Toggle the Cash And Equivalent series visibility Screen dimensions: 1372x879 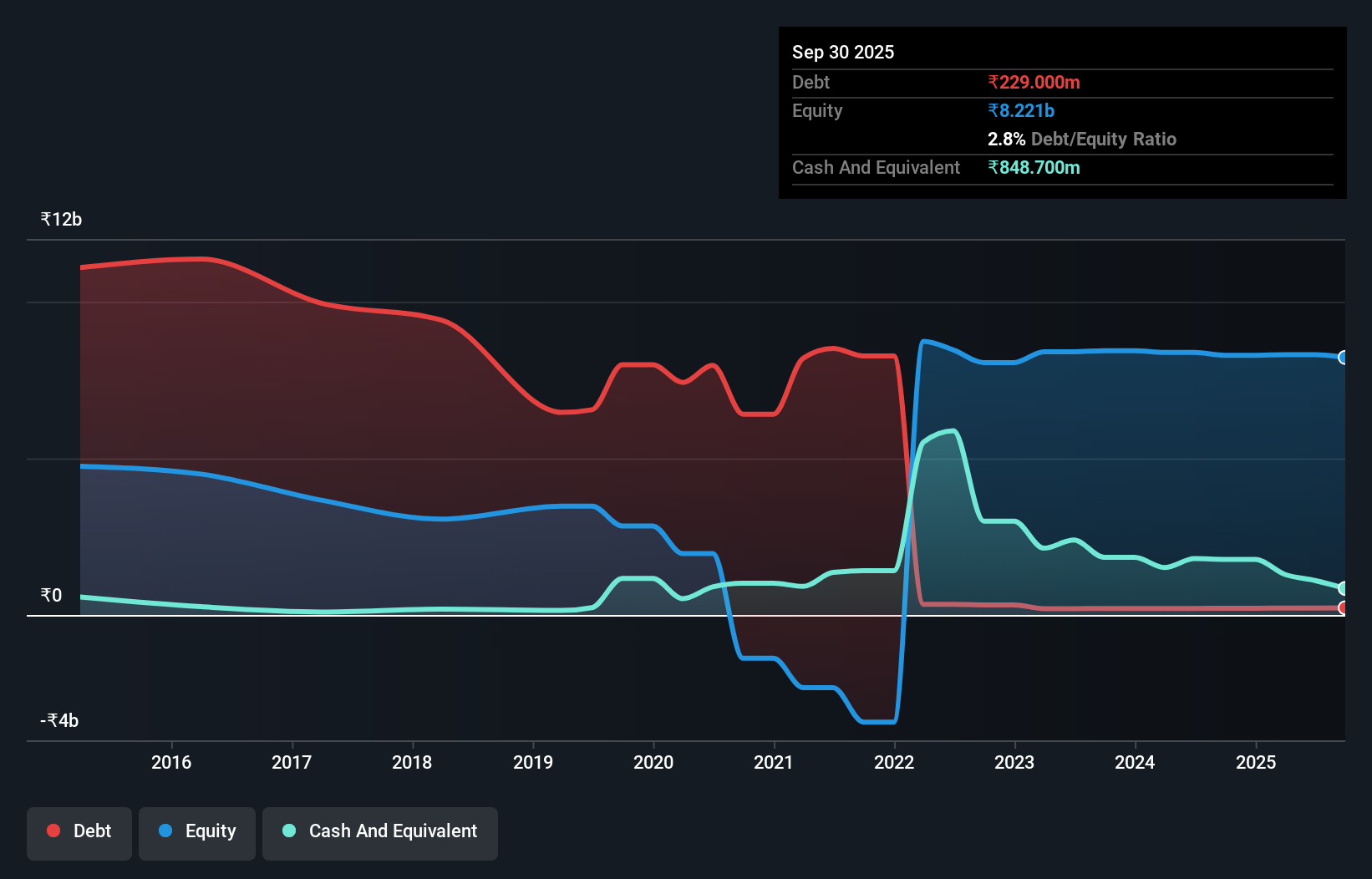click(x=380, y=831)
